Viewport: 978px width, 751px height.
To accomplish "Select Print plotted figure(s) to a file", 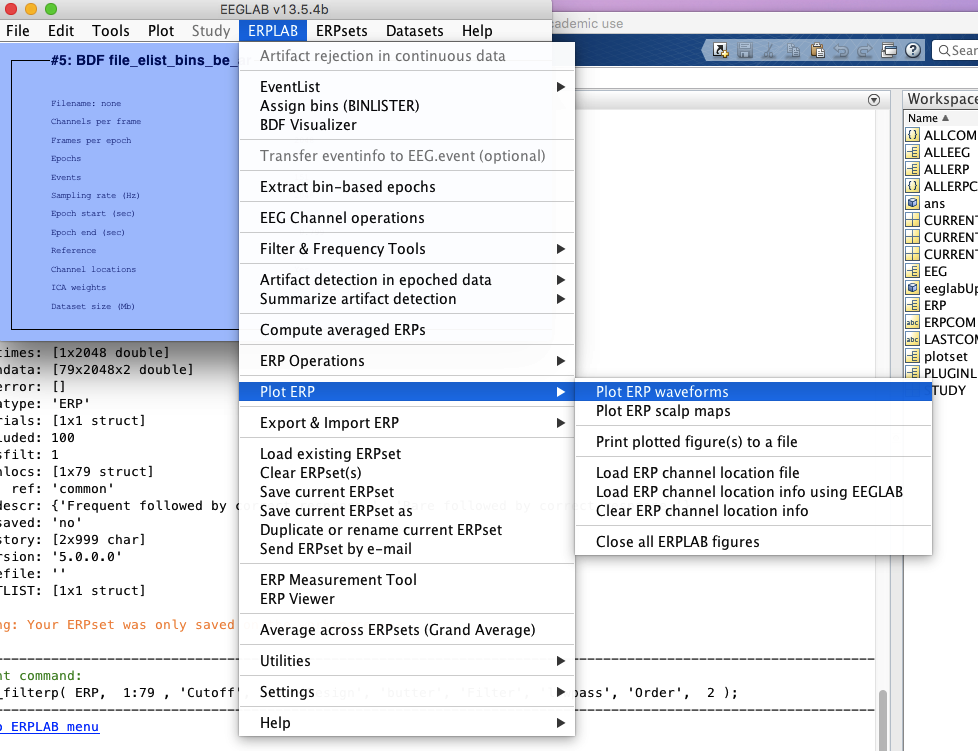I will (753, 442).
